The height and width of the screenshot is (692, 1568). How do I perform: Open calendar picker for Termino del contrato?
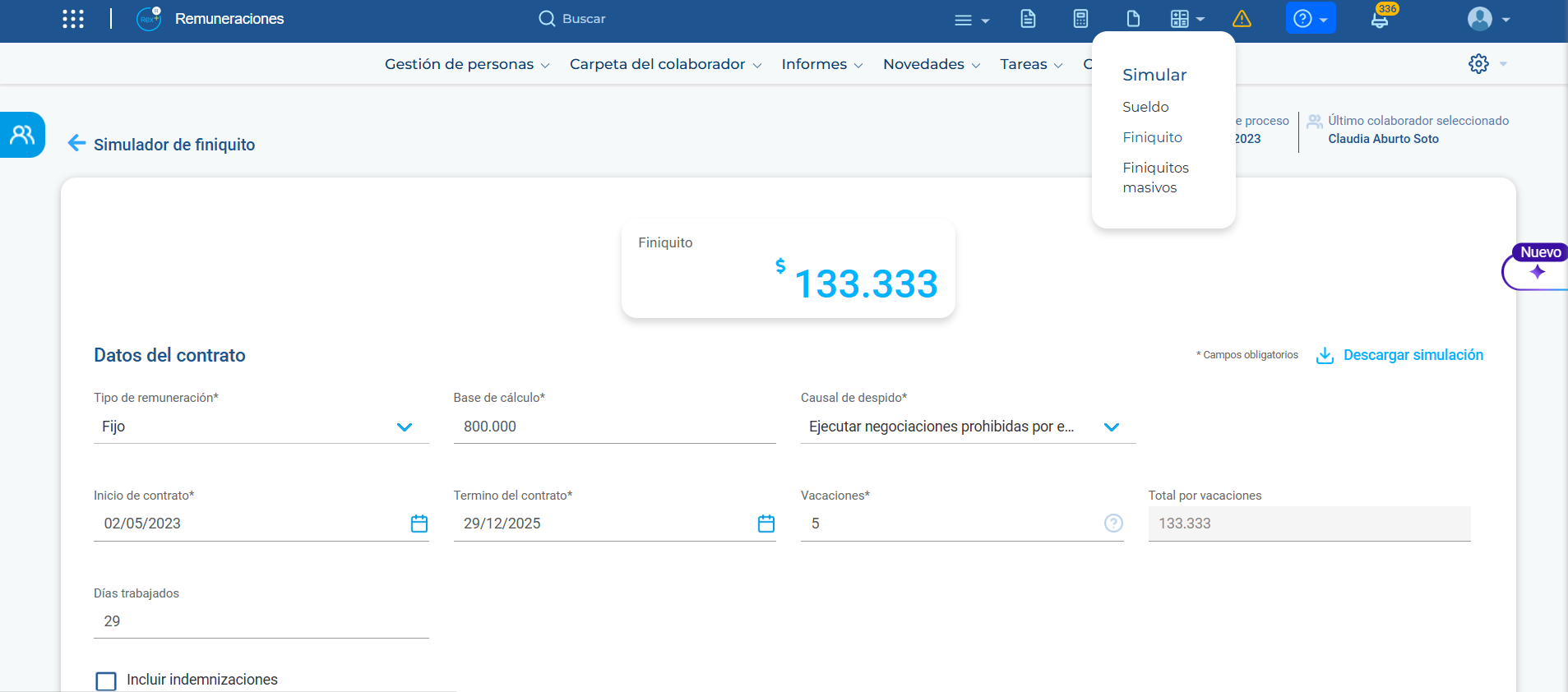pos(766,524)
